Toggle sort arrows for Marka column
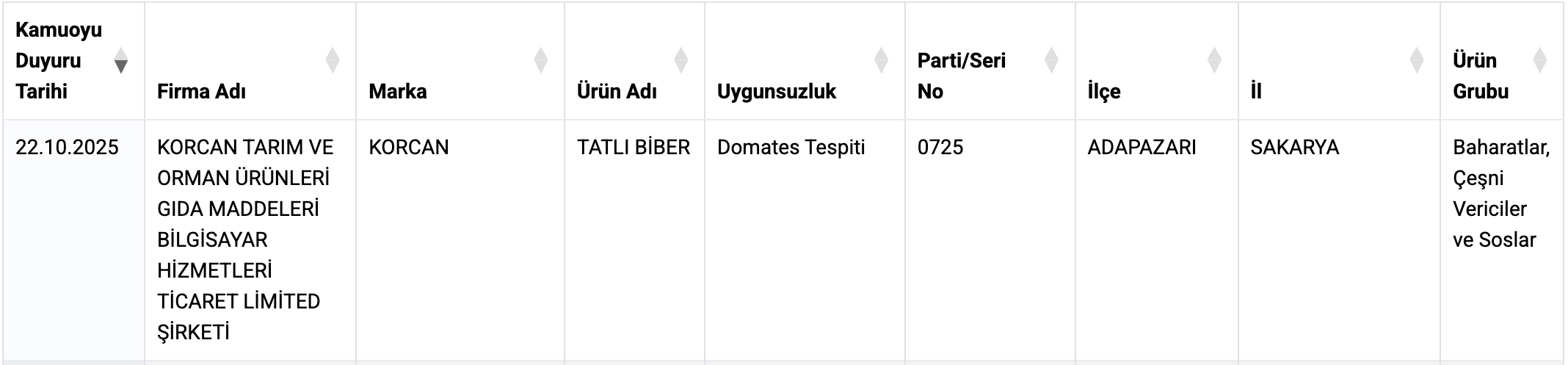The image size is (1568, 365). click(541, 60)
